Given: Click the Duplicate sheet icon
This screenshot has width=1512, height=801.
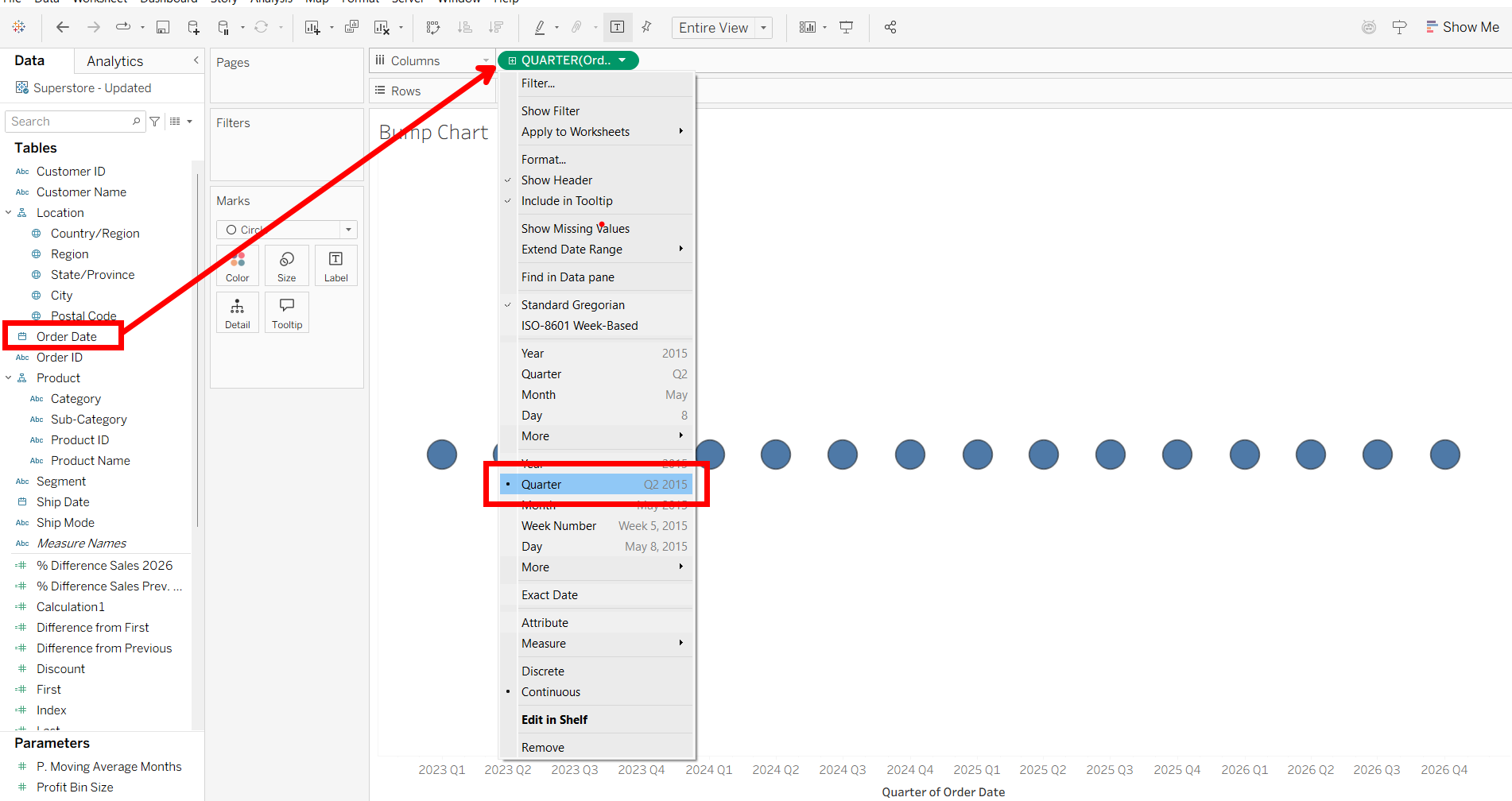Looking at the screenshot, I should click(351, 27).
